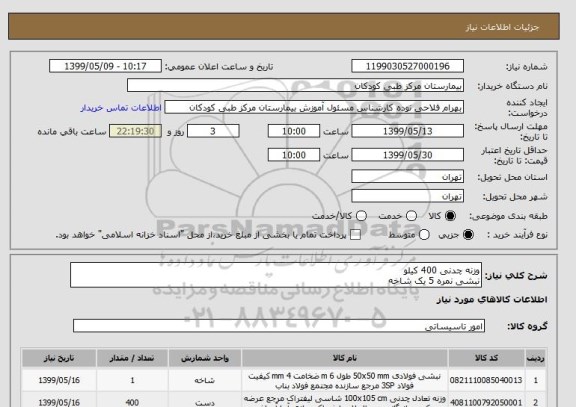576x407 pixels.
Task: Click the جزئیات اطلاعات نیاز header title
Action: click(502, 27)
